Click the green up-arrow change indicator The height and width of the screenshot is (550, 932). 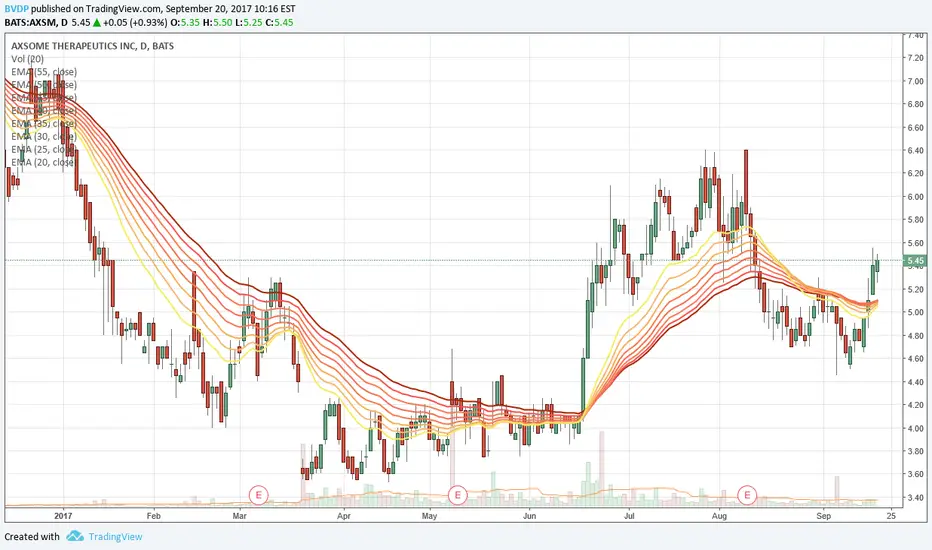pos(97,23)
